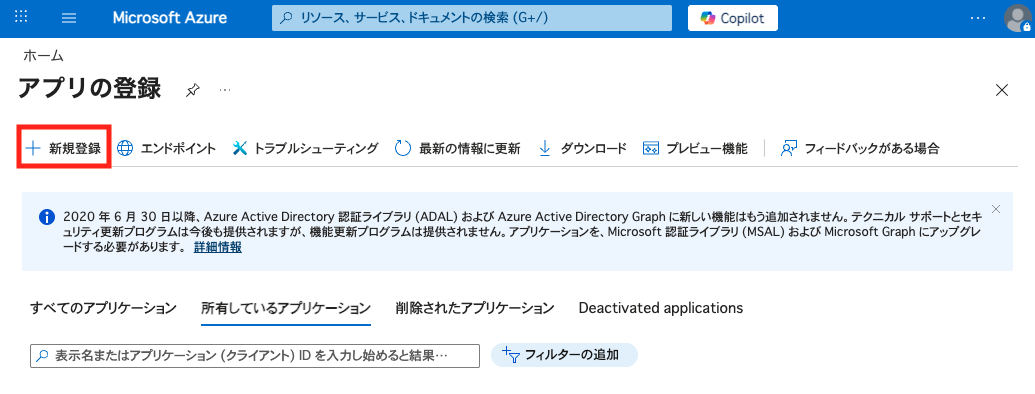Click 新規登録 to register a new app
Viewport: 1035px width, 394px height.
63,148
